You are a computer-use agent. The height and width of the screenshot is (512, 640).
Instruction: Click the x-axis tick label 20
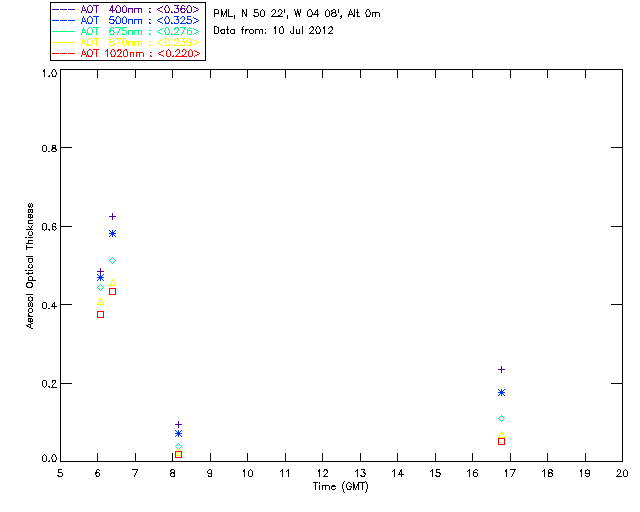[622, 473]
